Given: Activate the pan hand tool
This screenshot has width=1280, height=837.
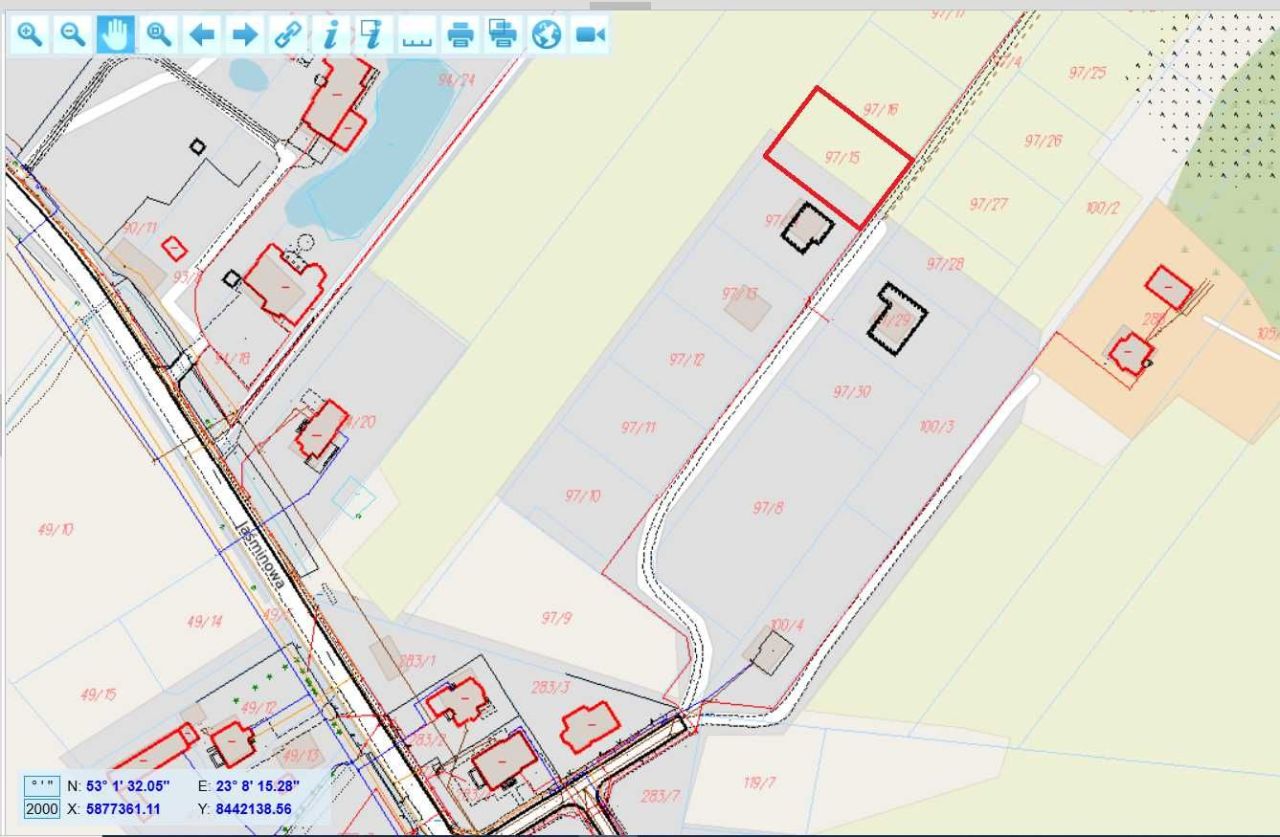Looking at the screenshot, I should (115, 35).
